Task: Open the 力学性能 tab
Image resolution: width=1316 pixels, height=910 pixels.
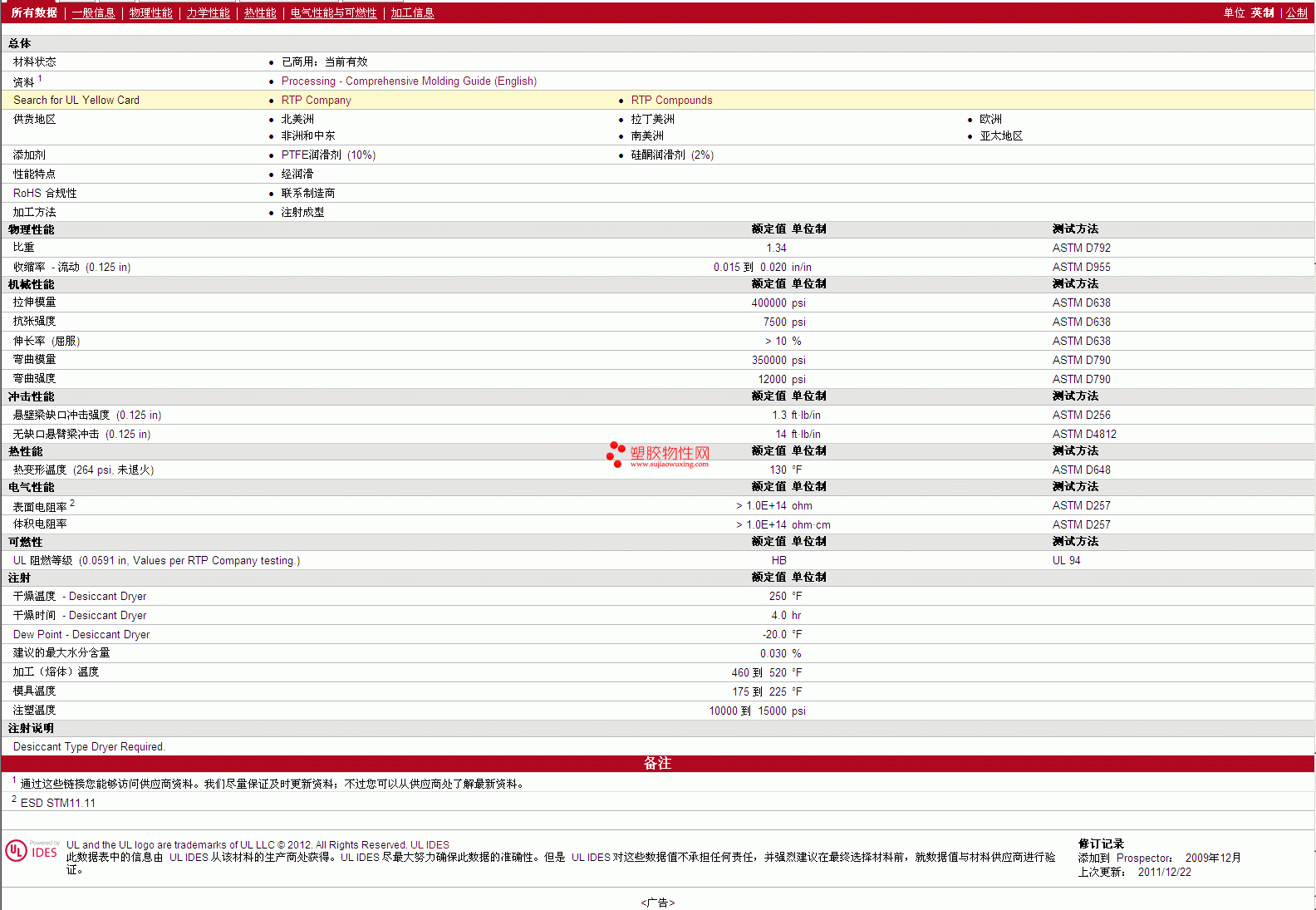Action: click(208, 13)
